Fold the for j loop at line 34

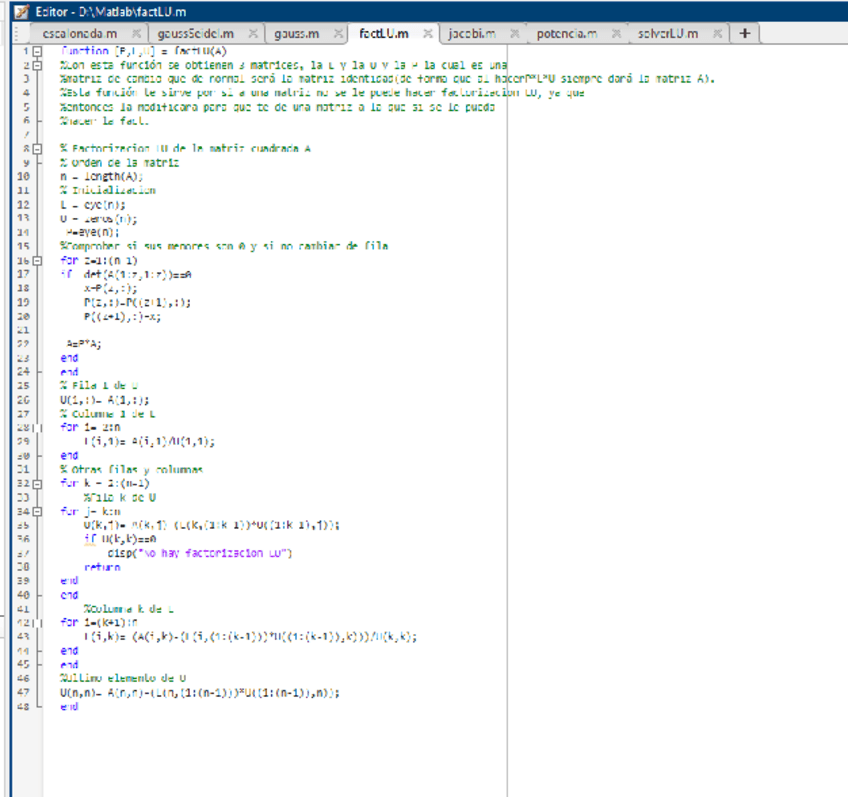37,511
